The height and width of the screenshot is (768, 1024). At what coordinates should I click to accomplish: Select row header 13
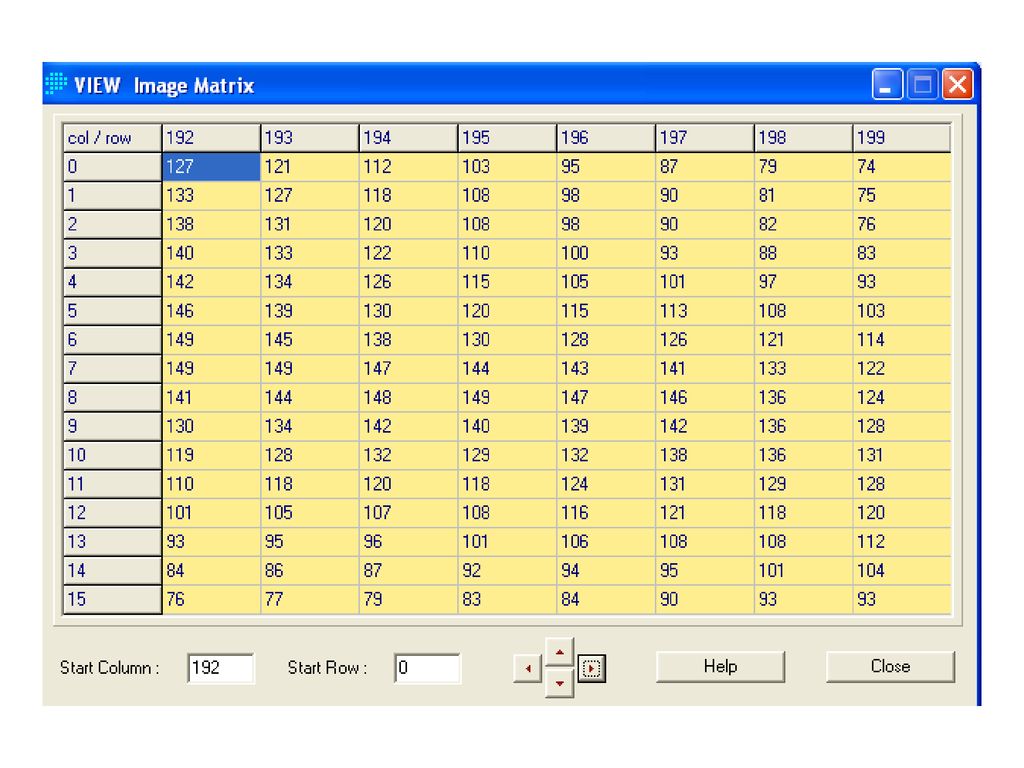[112, 541]
